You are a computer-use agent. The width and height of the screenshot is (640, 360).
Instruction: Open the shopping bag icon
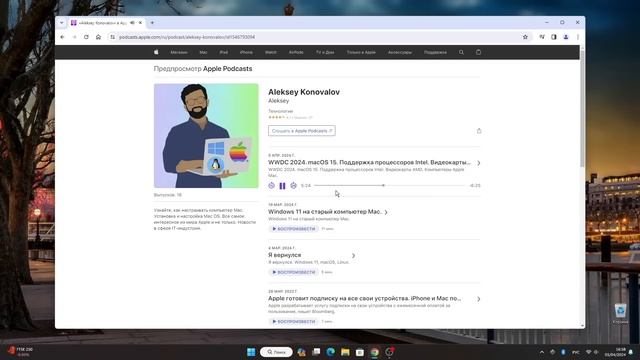click(478, 52)
